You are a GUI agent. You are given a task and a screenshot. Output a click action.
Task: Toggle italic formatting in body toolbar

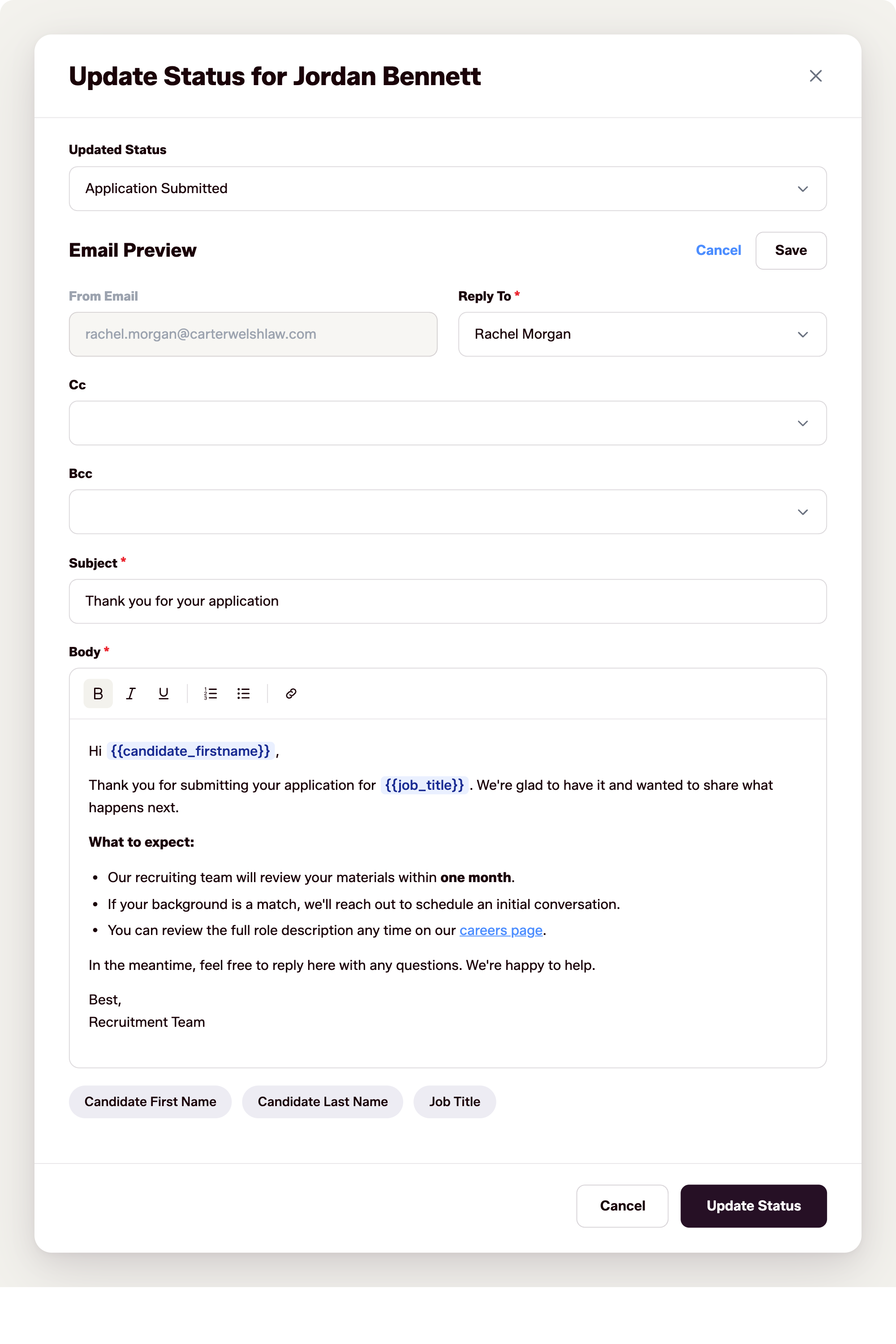(x=131, y=693)
